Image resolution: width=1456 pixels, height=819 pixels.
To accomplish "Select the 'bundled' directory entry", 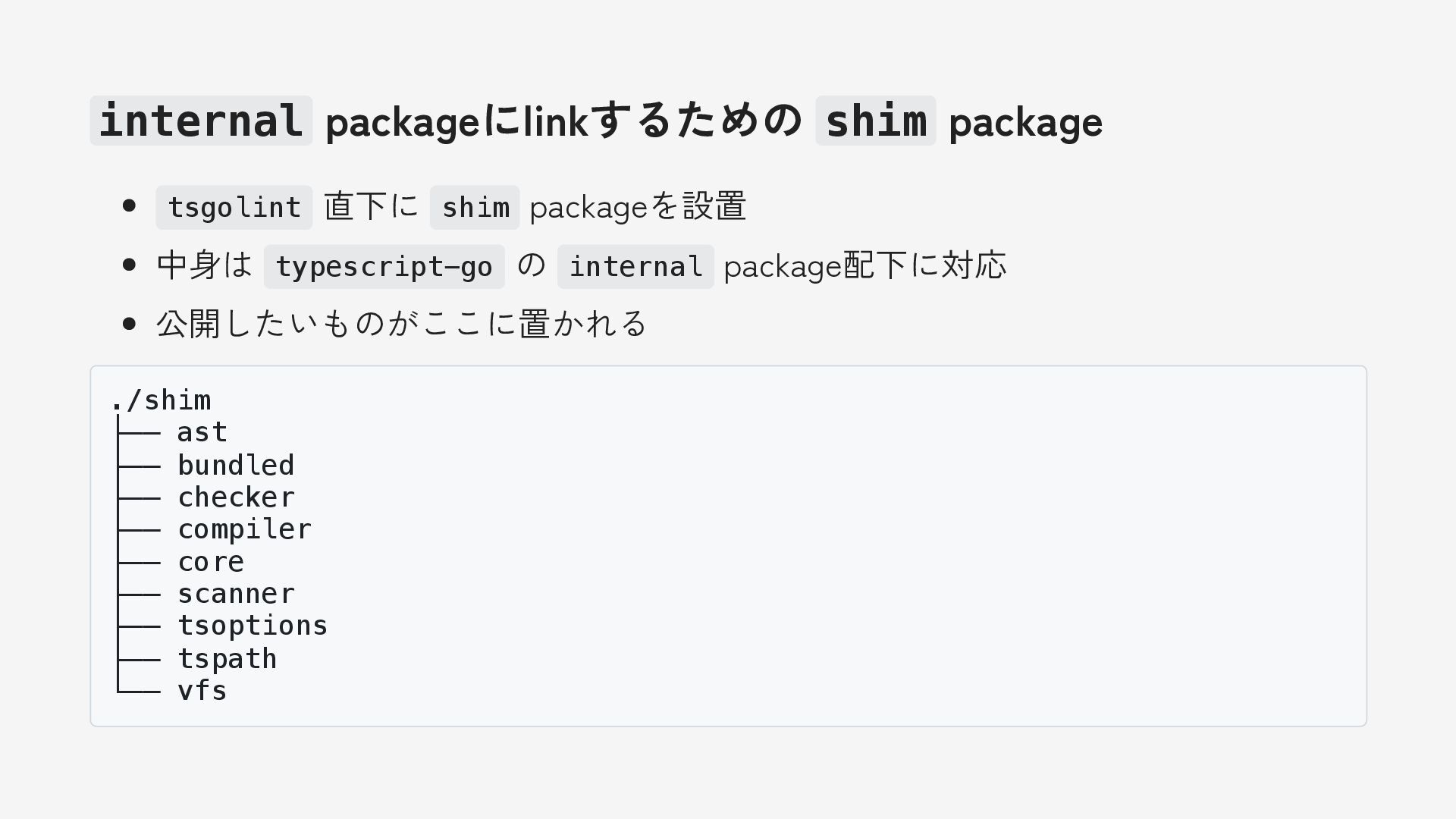I will pos(236,465).
